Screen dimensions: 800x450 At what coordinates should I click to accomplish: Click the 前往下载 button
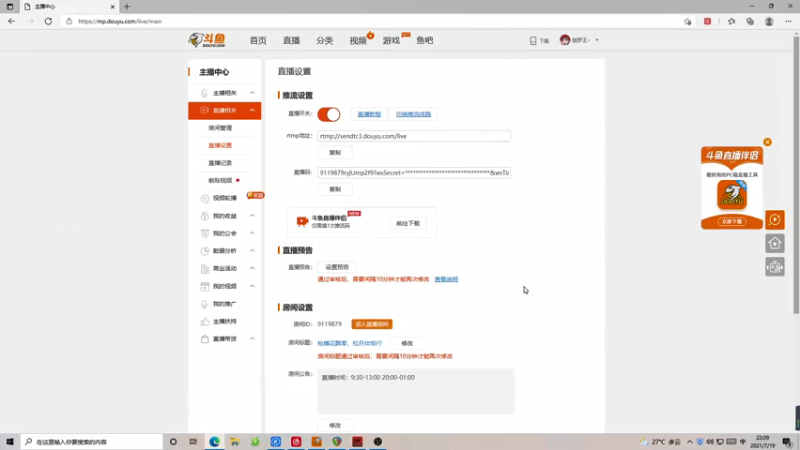(408, 223)
